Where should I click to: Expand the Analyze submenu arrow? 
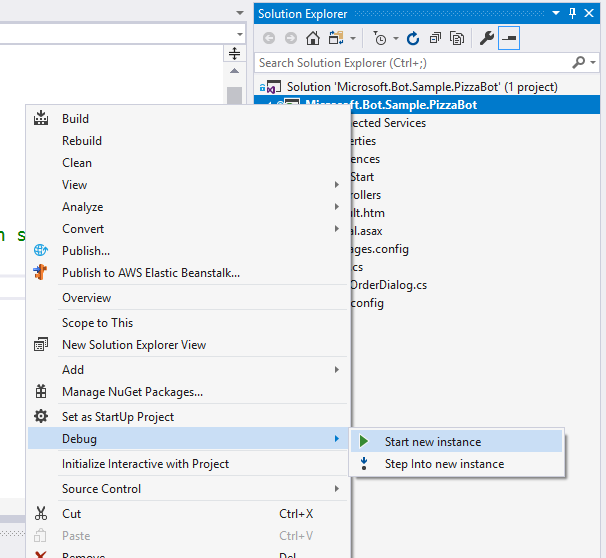pos(337,207)
